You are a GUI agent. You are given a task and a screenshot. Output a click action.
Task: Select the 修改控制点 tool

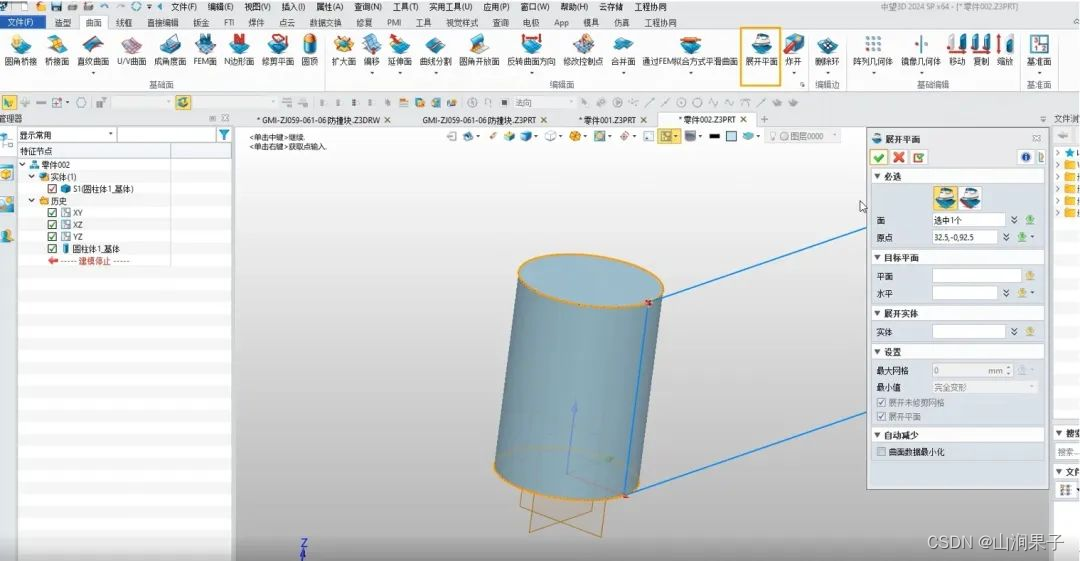[x=583, y=50]
